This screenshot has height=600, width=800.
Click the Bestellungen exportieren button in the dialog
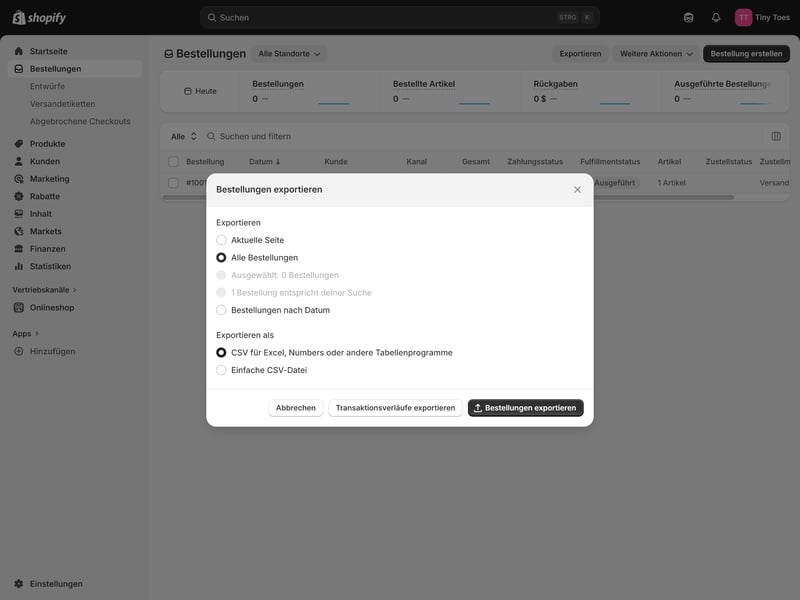[525, 408]
